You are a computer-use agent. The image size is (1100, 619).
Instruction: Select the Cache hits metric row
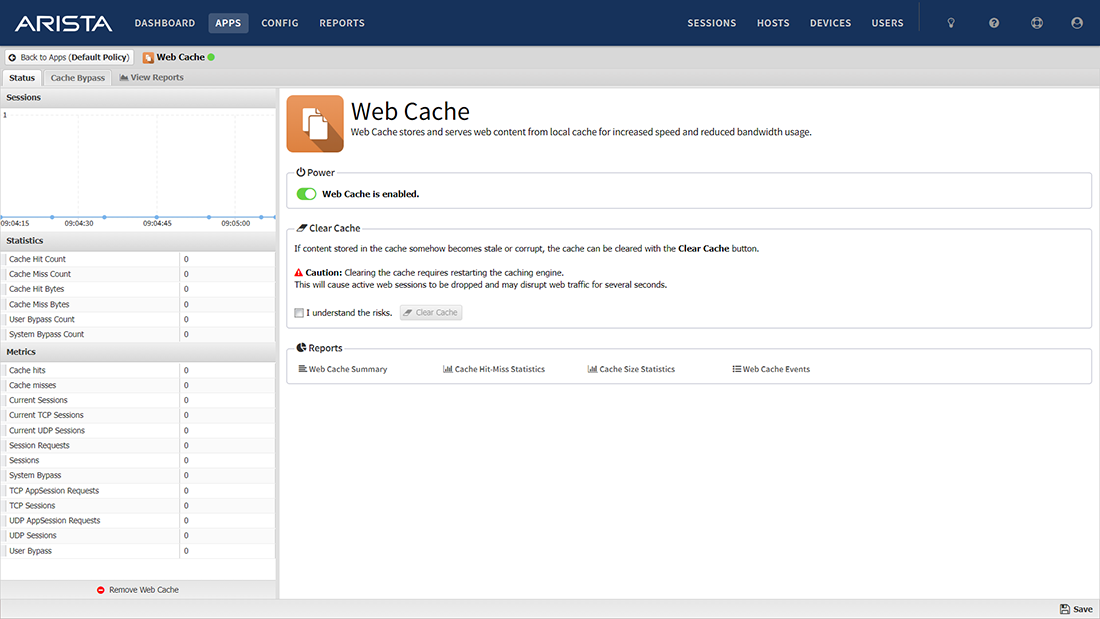pyautogui.click(x=138, y=371)
